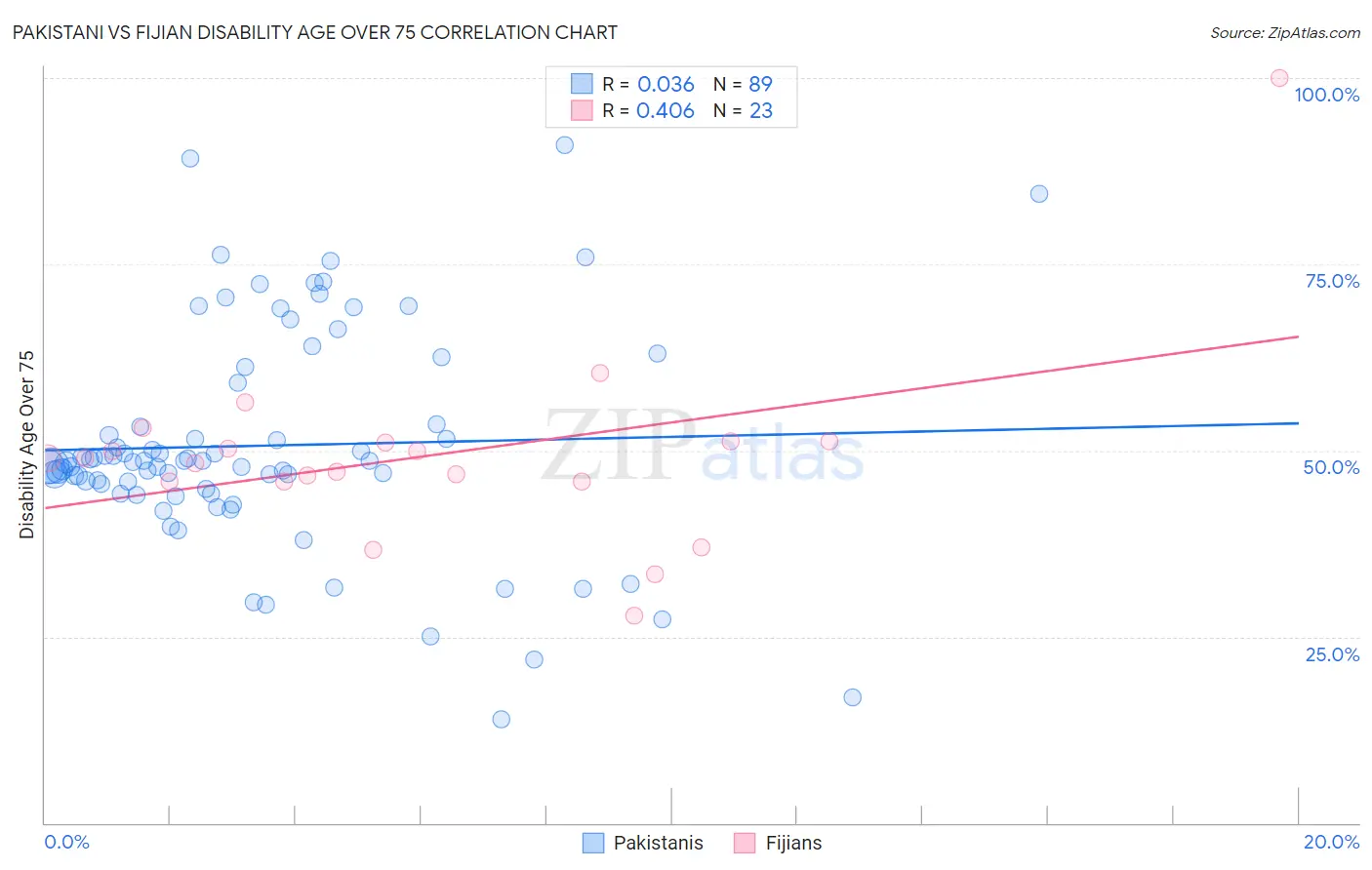Image resolution: width=1372 pixels, height=870 pixels.
Task: Click the blue point near 85% far right
Action: 1039,194
